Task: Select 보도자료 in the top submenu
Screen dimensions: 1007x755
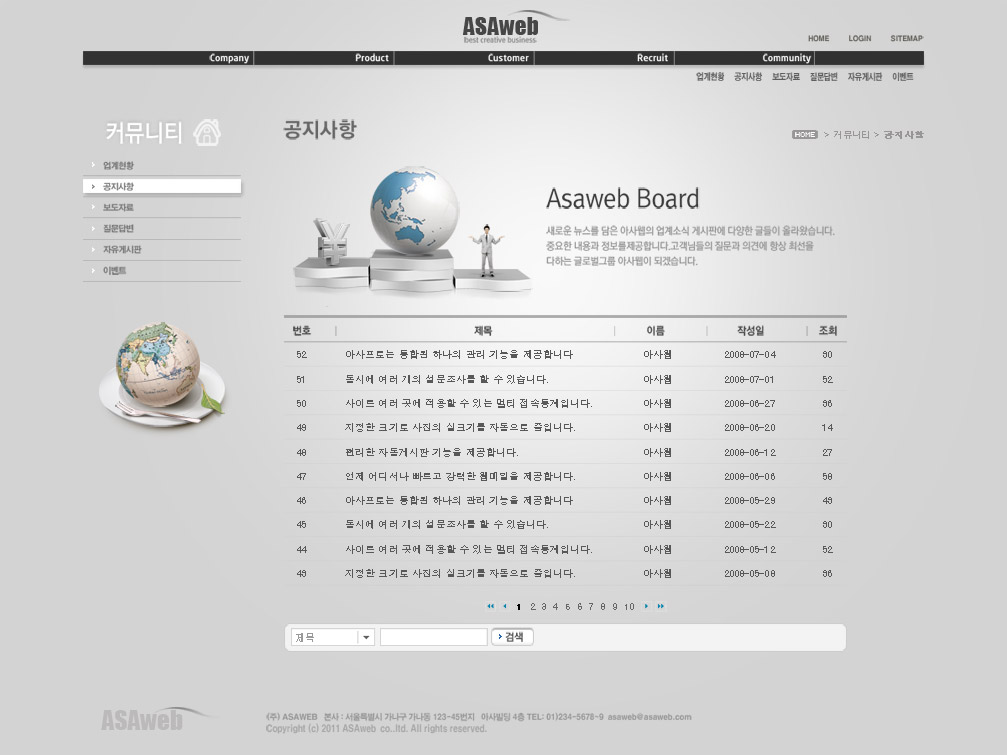Action: point(785,77)
